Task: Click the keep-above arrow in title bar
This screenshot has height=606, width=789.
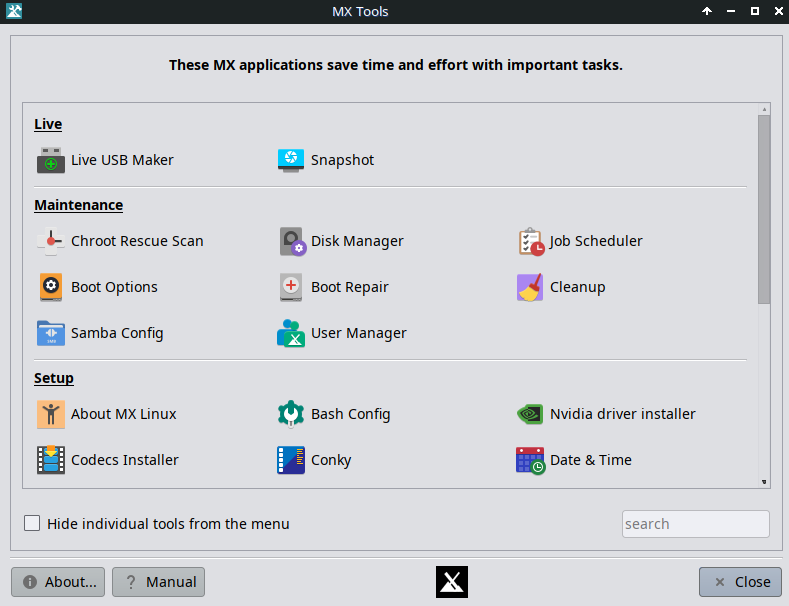Action: [707, 11]
